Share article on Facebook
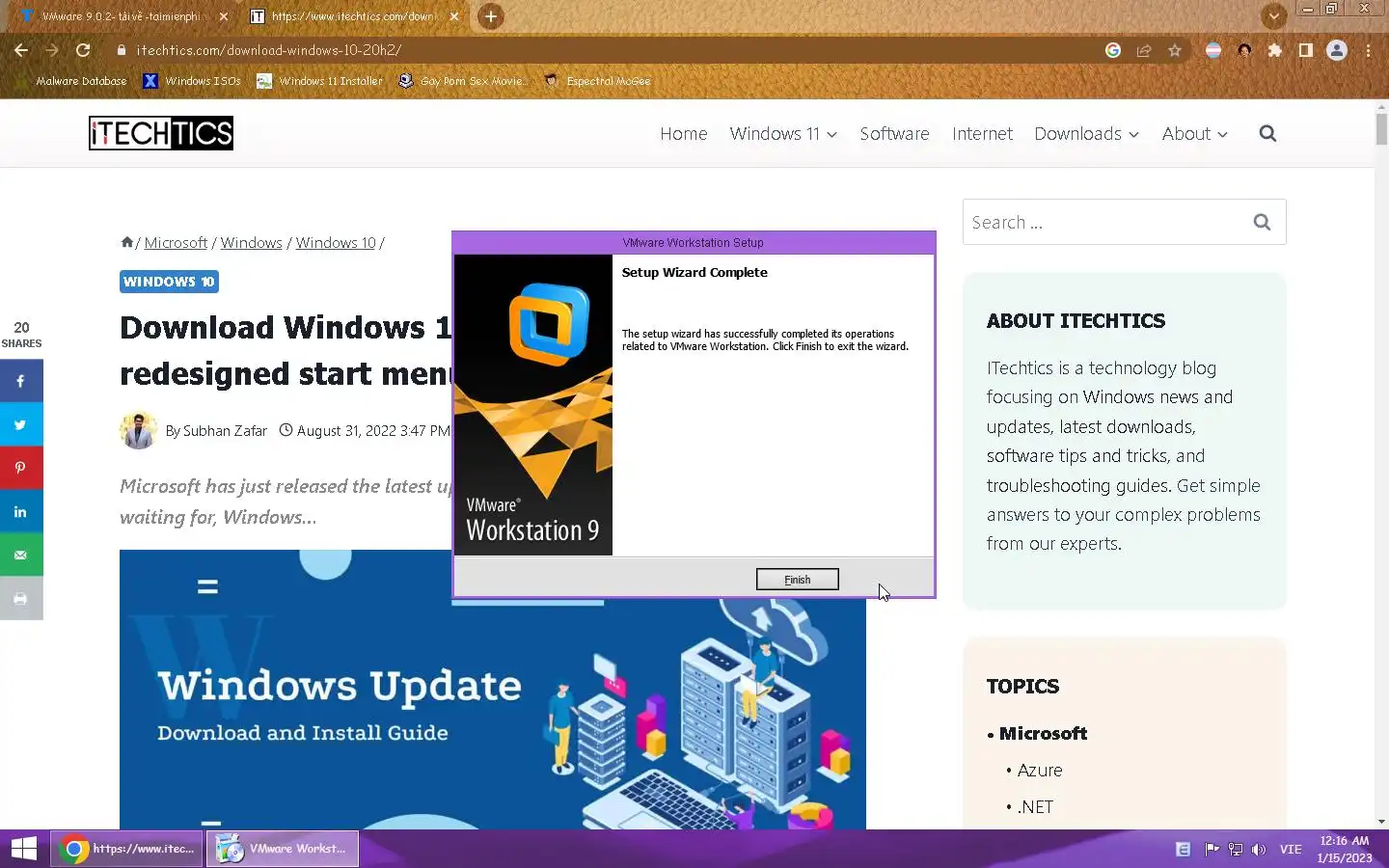The width and height of the screenshot is (1389, 868). point(21,381)
